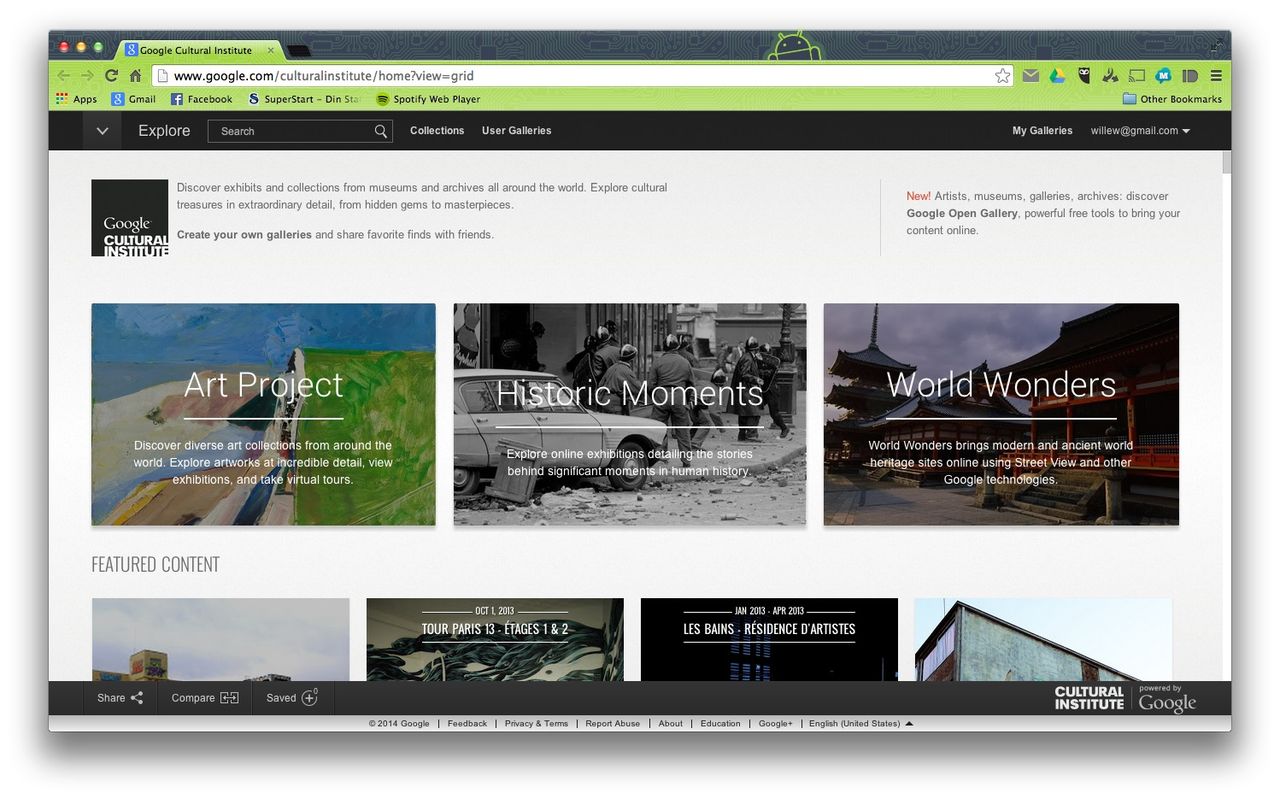Open the Tour Paris 13 featured item
This screenshot has width=1280, height=799.
tap(495, 639)
